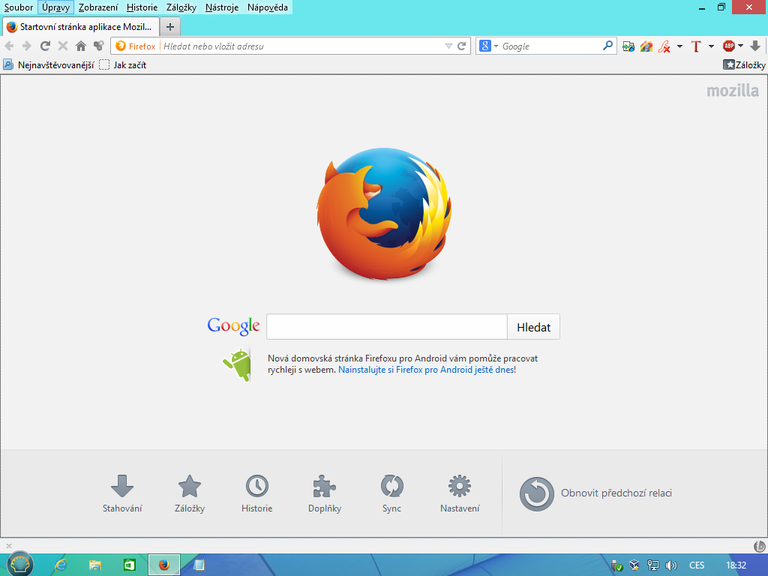The width and height of the screenshot is (768, 576).
Task: Click the 18:32 clock in the tray
Action: coord(736,566)
